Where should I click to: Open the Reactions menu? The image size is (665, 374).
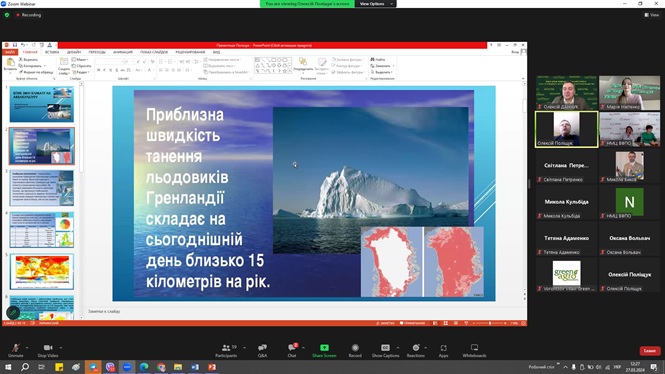click(416, 350)
